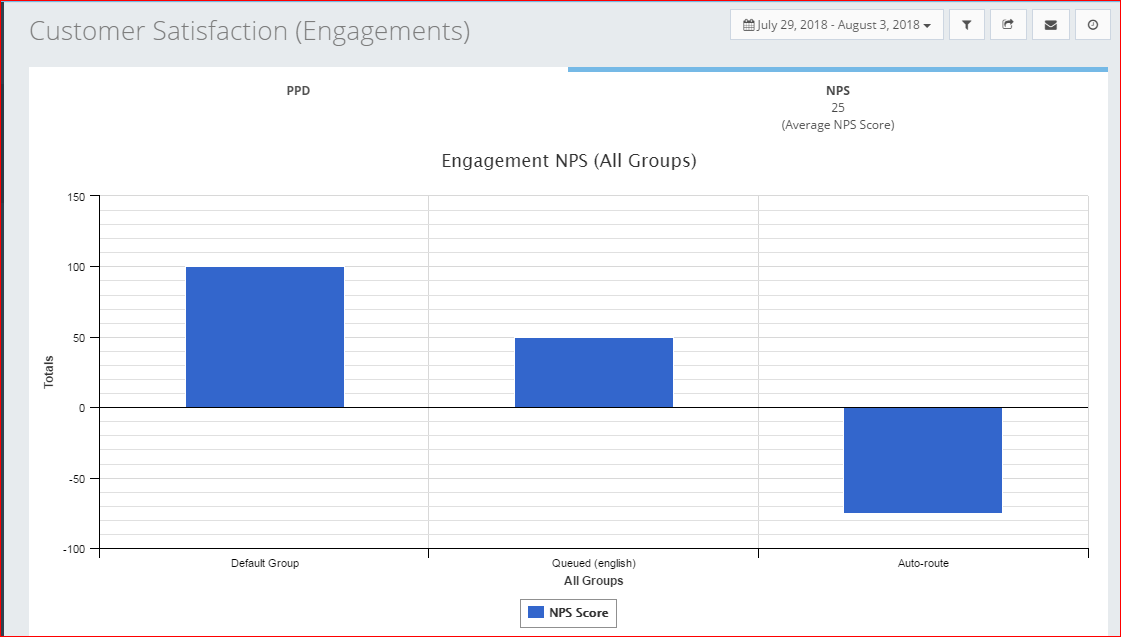Click the Customer Satisfaction (Engagements) heading
The image size is (1121, 637).
(x=250, y=31)
